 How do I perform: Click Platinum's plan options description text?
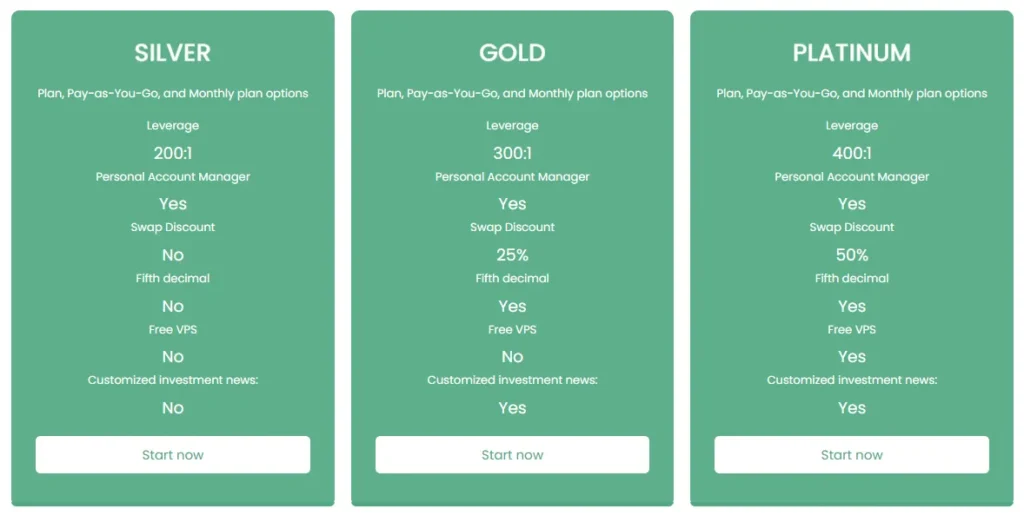pyautogui.click(x=851, y=94)
